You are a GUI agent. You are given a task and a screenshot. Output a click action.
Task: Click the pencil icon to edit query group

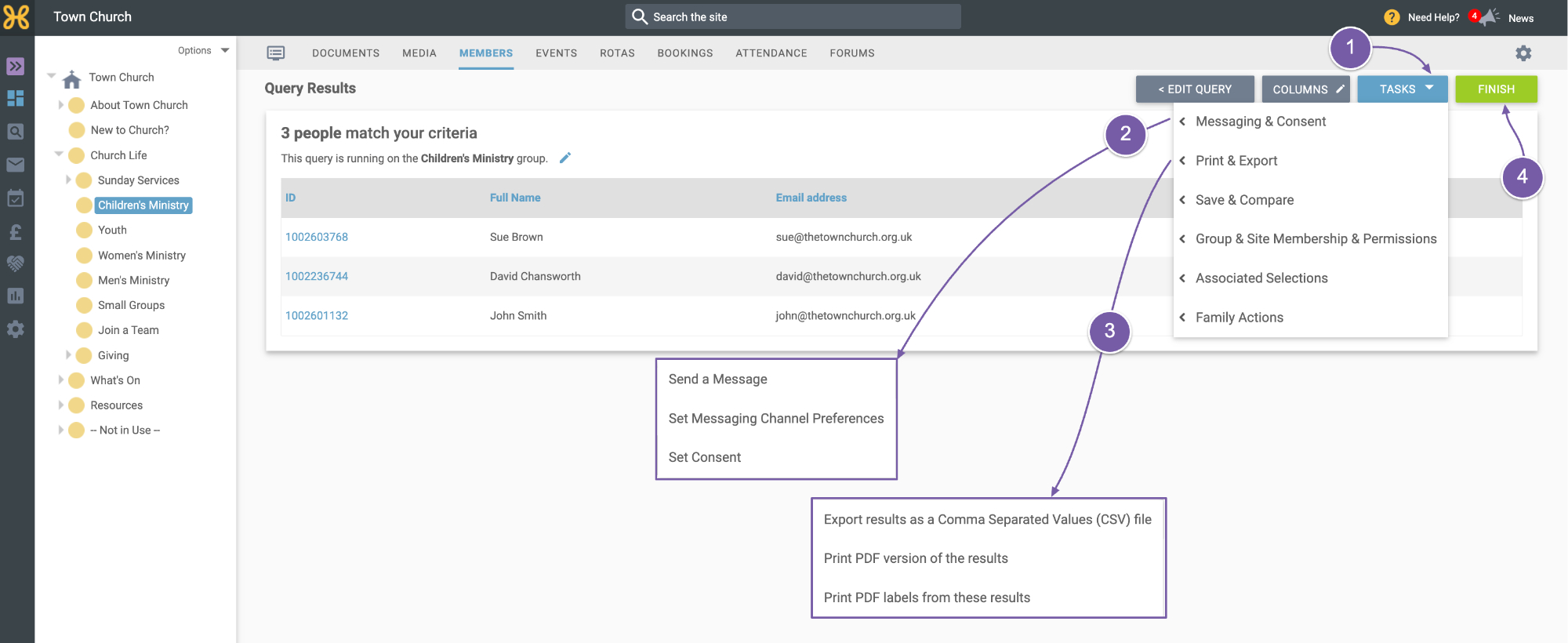[x=565, y=158]
